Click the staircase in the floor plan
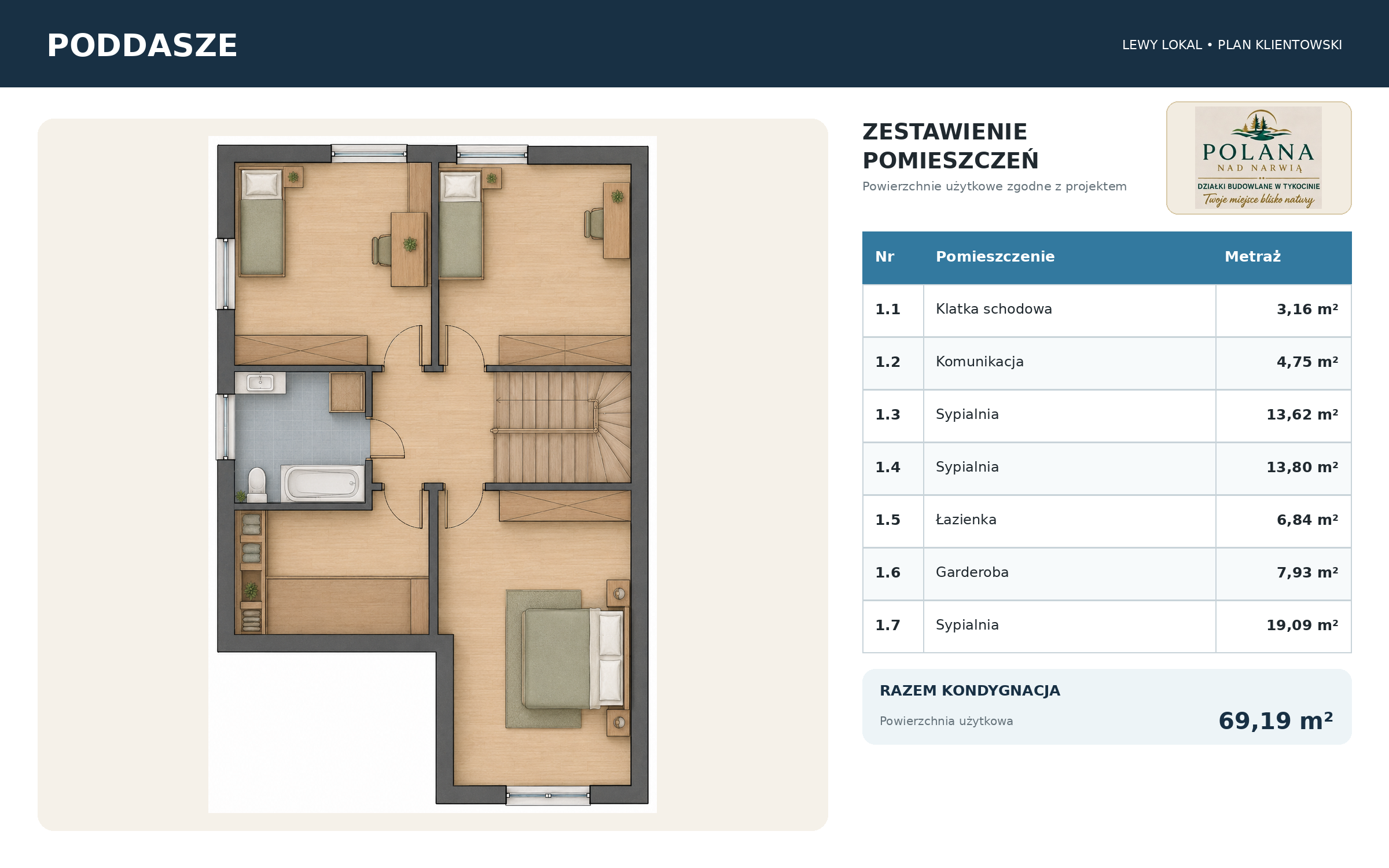Viewport: 1389px width, 868px height. coord(561,427)
